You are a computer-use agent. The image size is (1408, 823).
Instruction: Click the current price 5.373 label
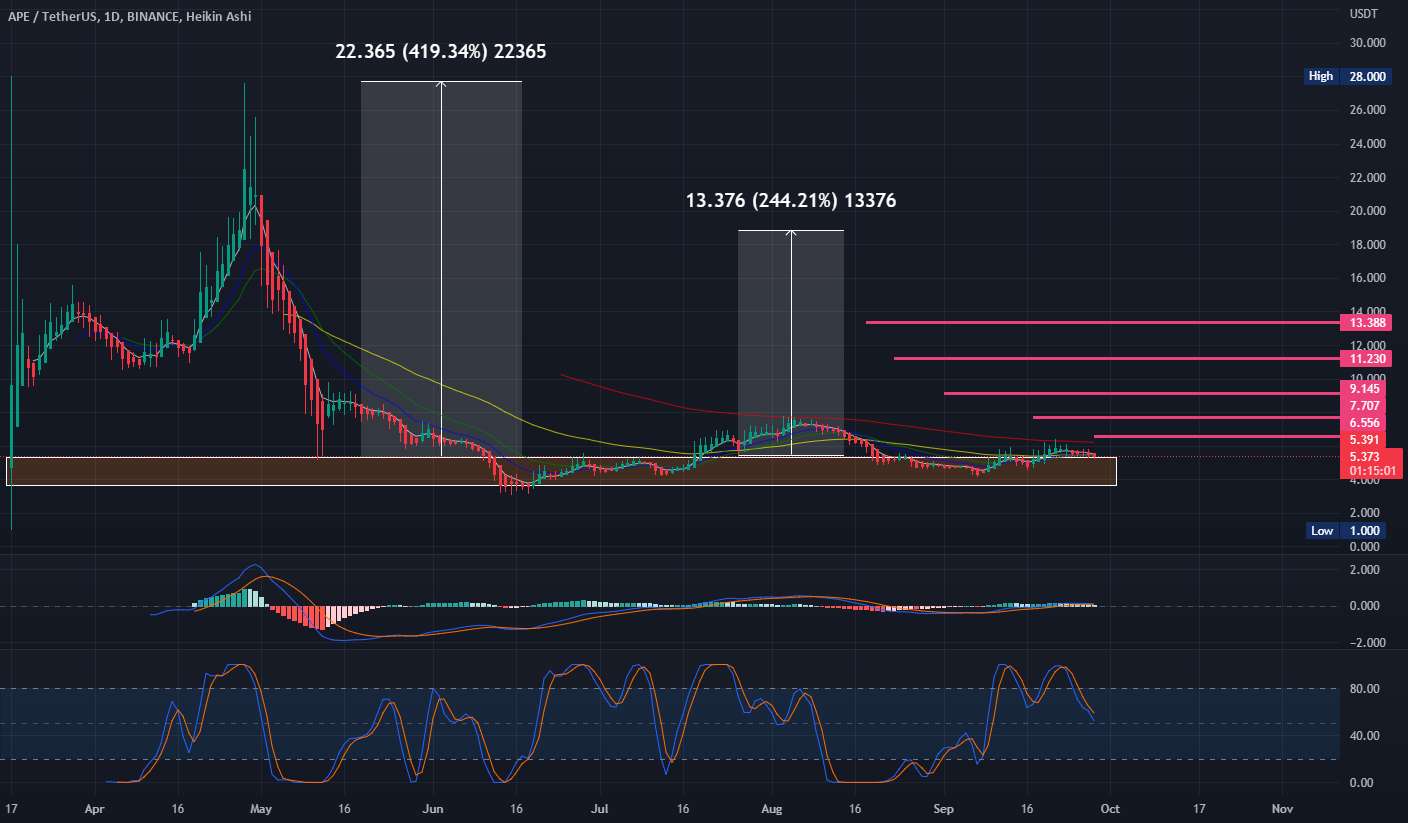point(1366,456)
